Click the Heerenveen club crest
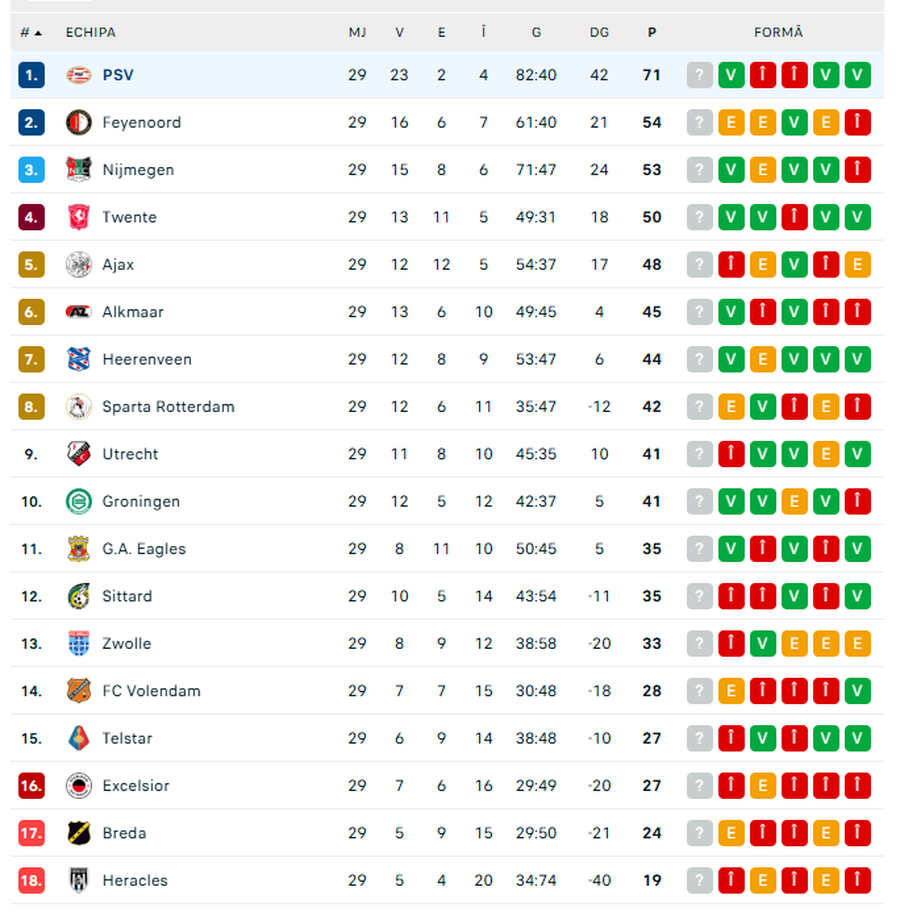This screenshot has height=916, width=900. click(x=79, y=360)
